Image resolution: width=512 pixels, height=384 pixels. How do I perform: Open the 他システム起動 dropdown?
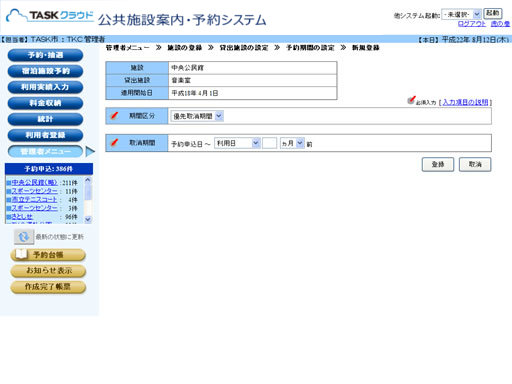click(461, 14)
